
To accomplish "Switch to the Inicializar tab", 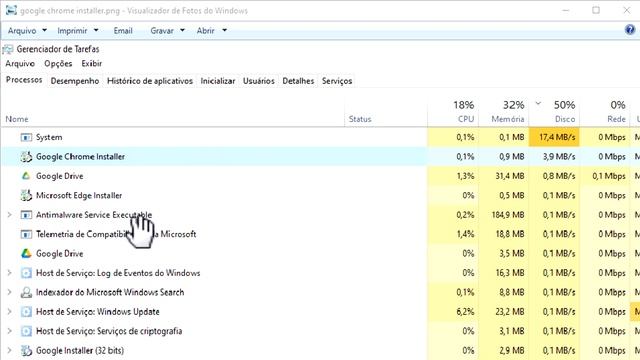I will coord(218,81).
